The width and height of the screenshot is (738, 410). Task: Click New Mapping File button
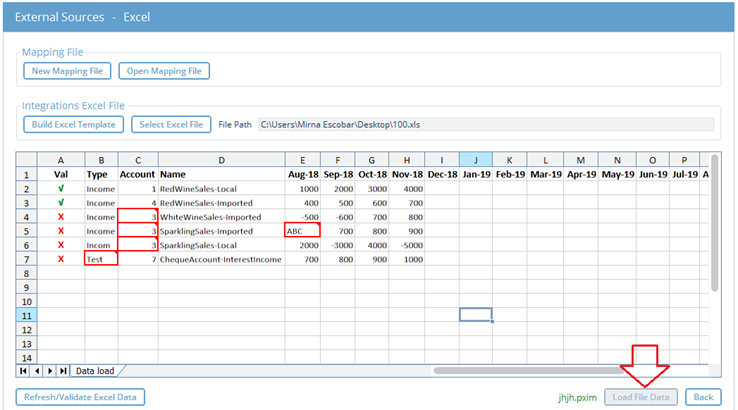tap(67, 71)
